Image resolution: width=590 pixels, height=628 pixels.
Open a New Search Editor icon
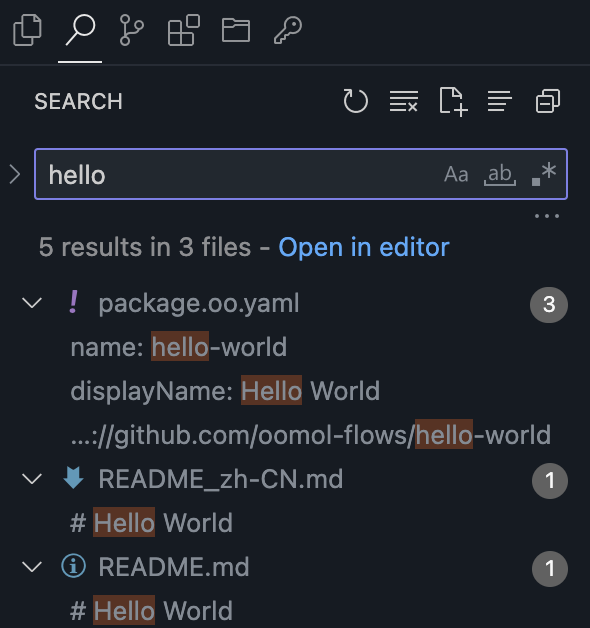[x=453, y=102]
